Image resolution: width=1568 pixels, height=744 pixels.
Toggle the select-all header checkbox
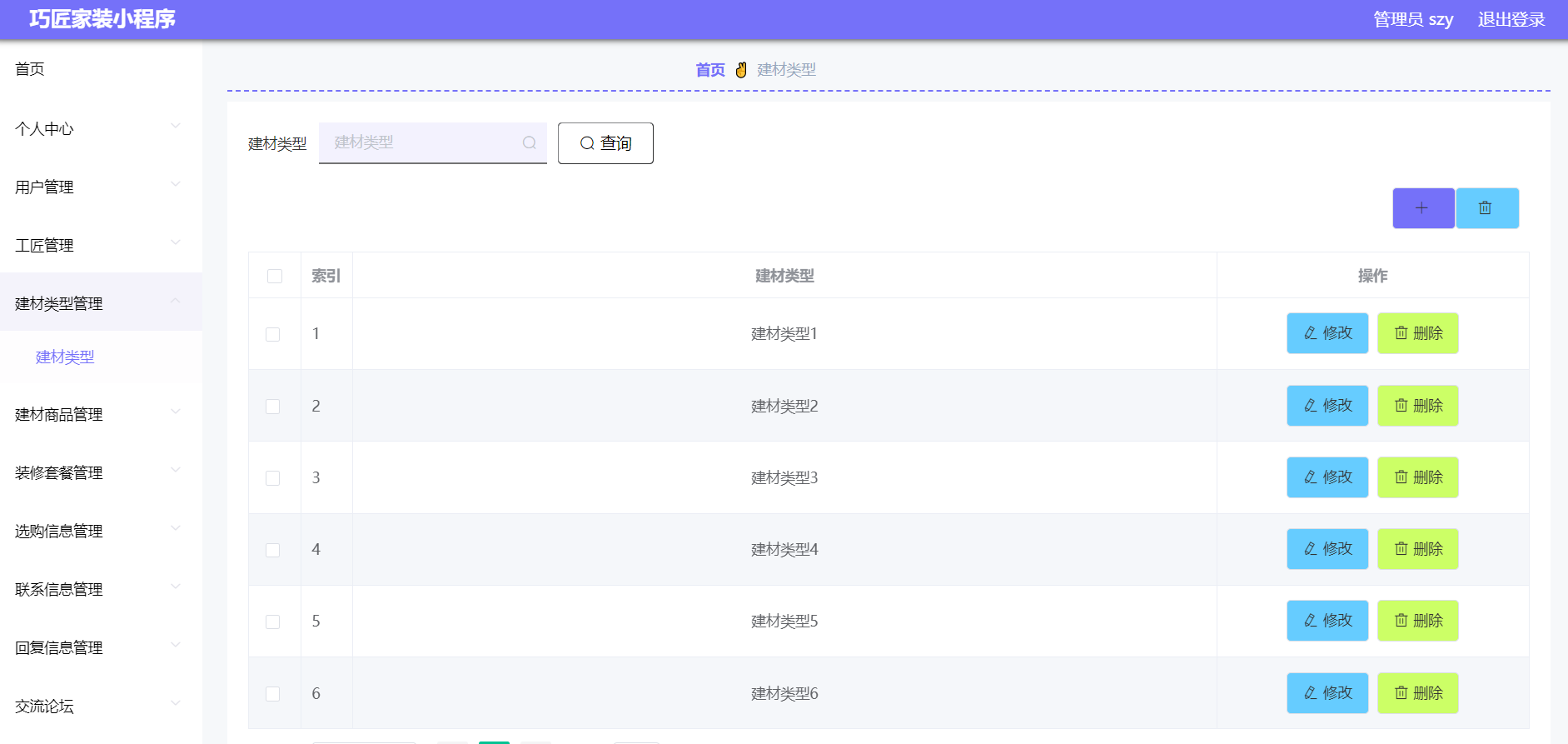pos(275,276)
